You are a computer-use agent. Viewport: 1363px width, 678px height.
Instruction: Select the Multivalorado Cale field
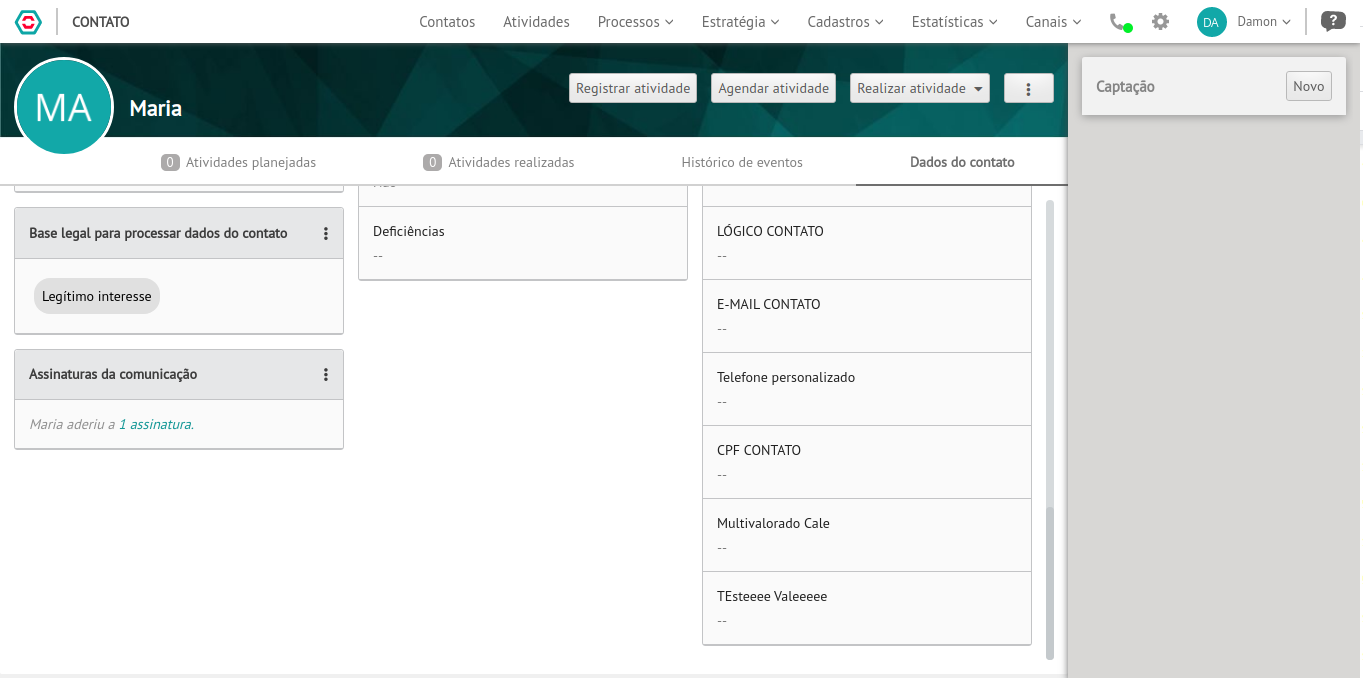pos(867,535)
